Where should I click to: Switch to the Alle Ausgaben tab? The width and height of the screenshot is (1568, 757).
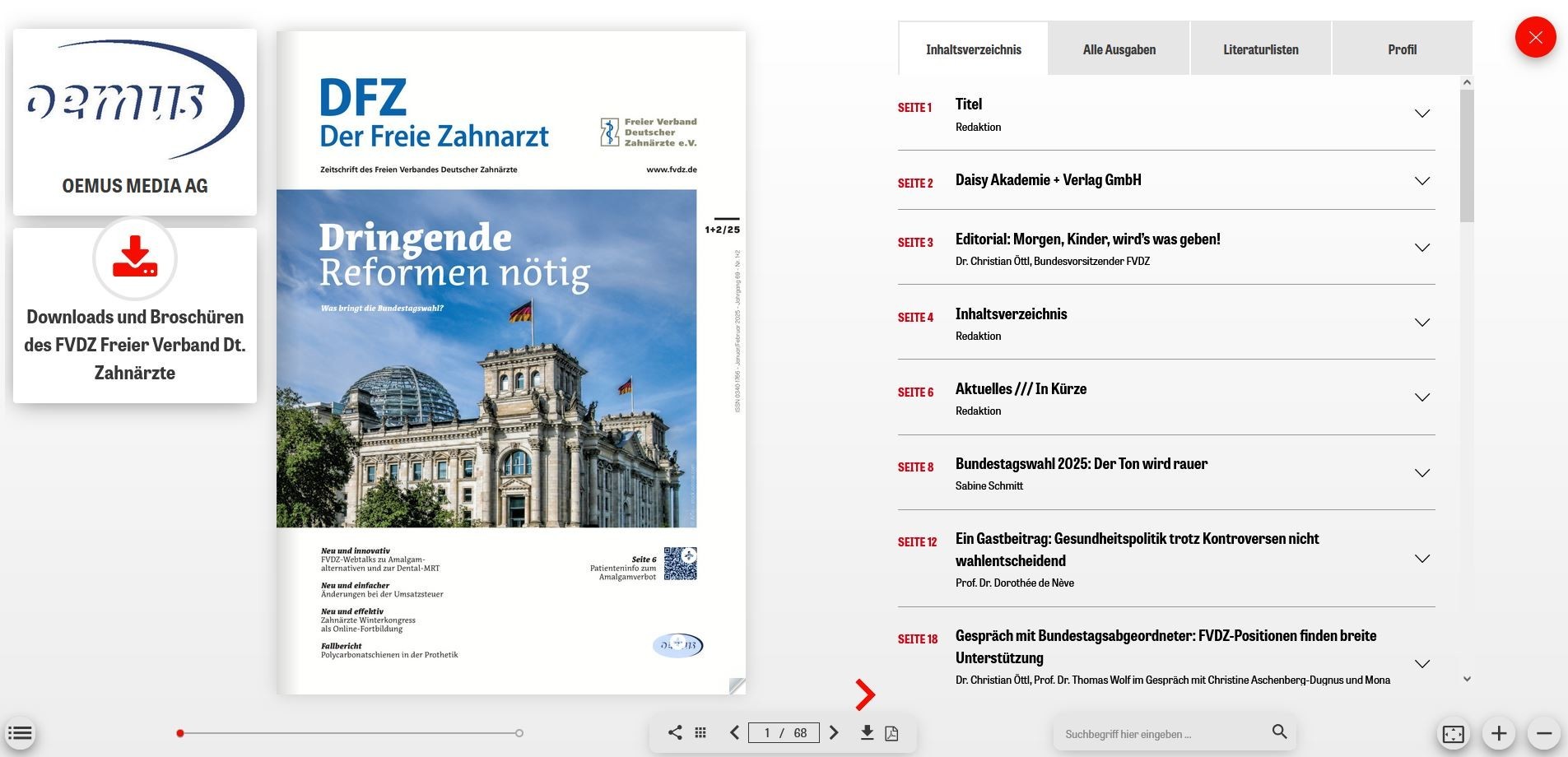tap(1119, 49)
